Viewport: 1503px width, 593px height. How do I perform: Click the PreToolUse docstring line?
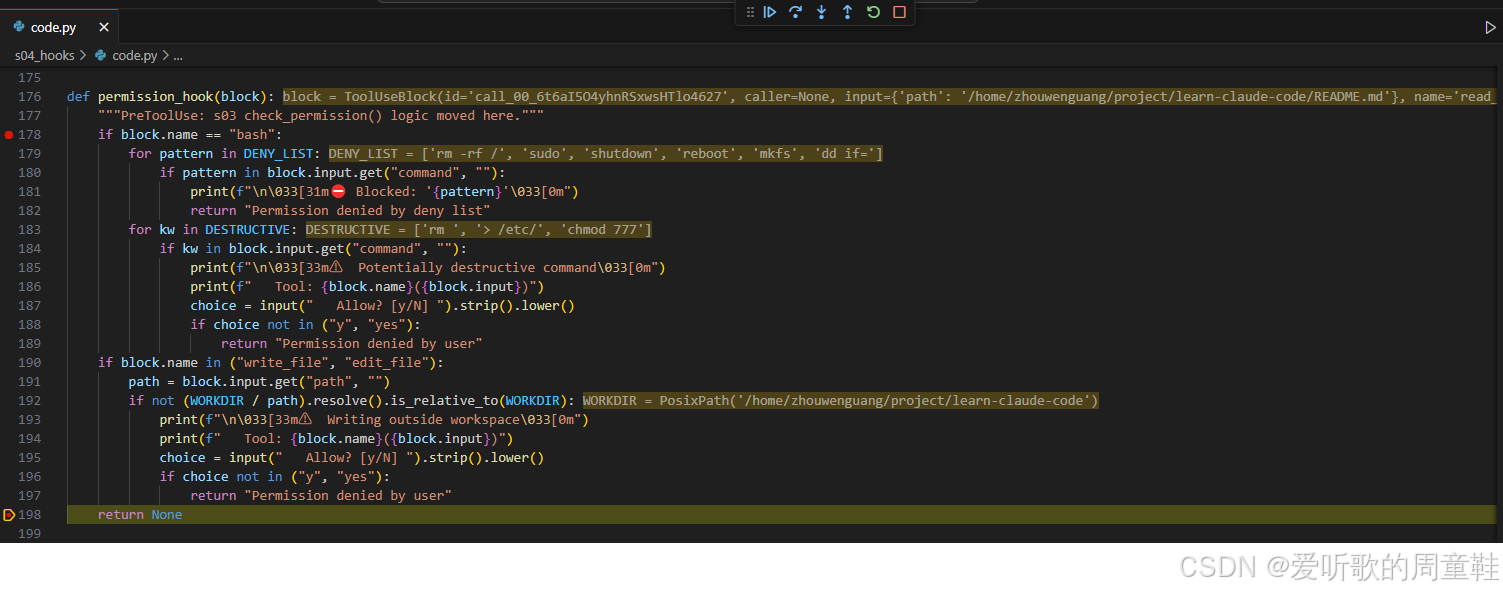tap(321, 116)
